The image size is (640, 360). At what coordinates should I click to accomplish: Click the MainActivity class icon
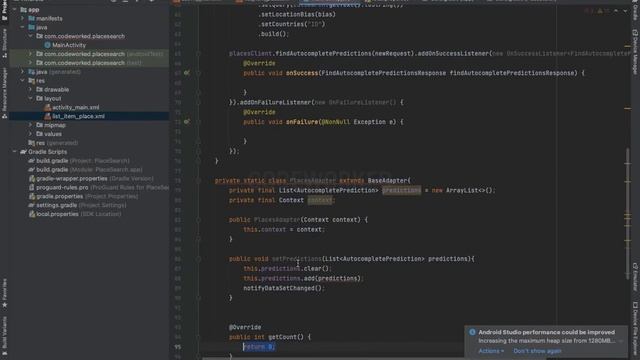[x=47, y=45]
